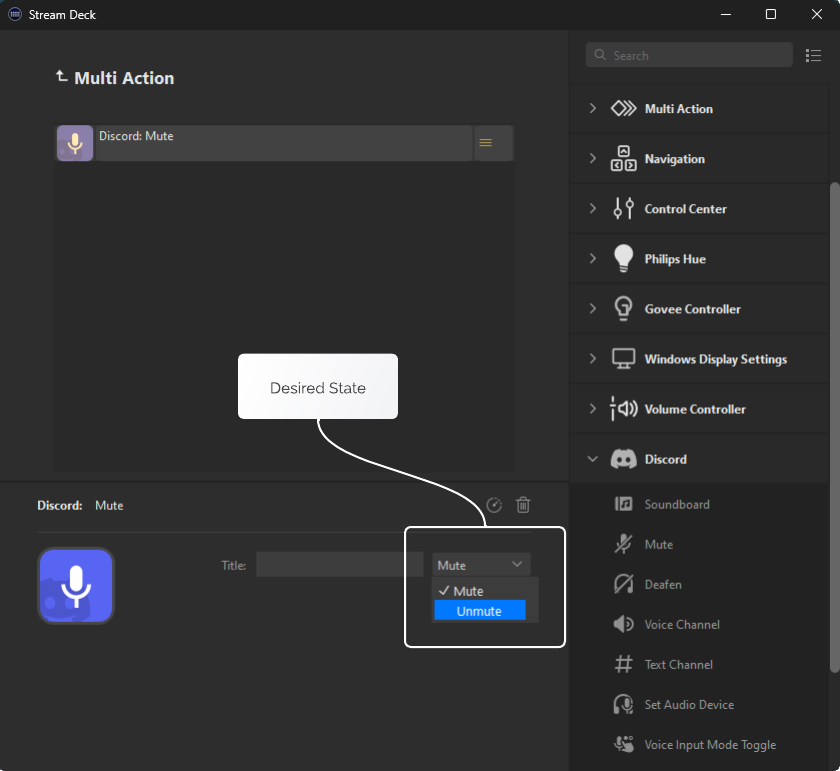
Task: Click the Voice Channel speaker icon
Action: [x=624, y=624]
